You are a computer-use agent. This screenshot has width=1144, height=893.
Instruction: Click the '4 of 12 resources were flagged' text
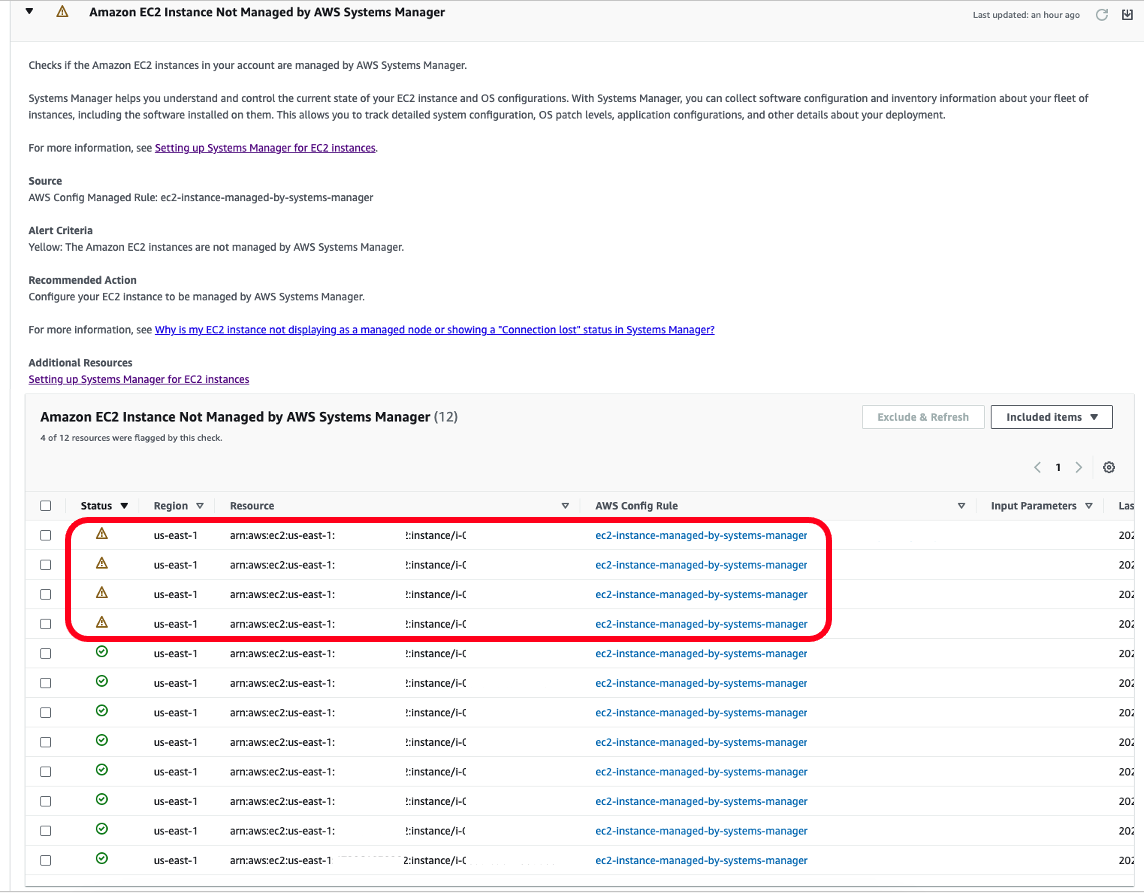click(131, 438)
